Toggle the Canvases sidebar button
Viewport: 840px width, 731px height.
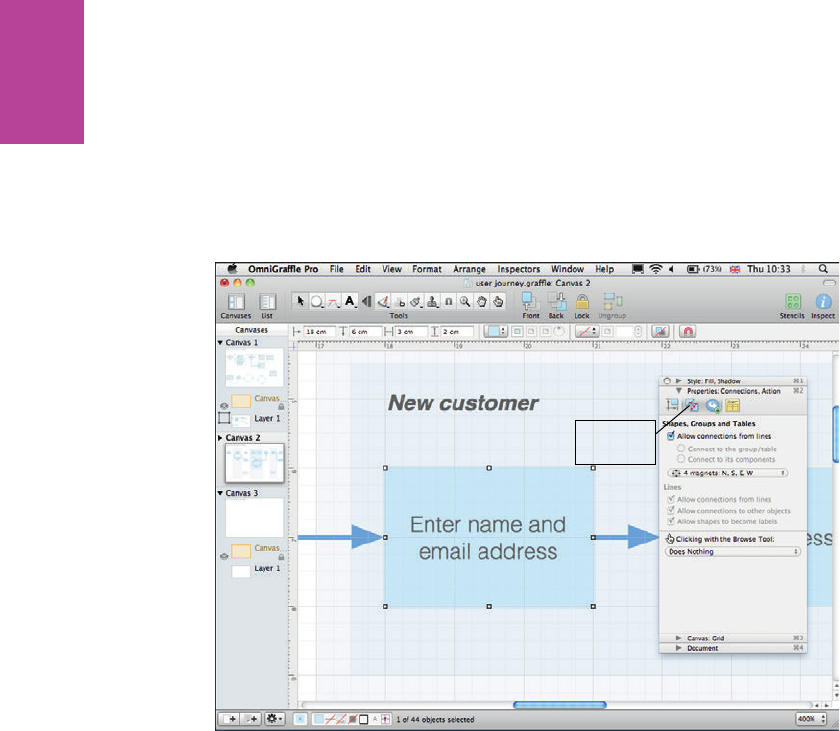236,306
